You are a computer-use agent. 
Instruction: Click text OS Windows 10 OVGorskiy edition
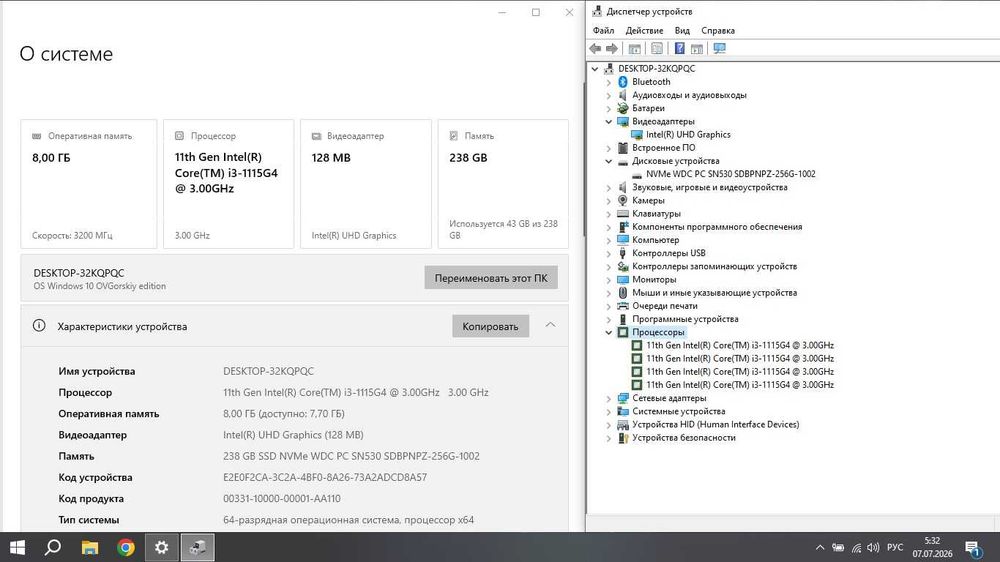pos(99,286)
